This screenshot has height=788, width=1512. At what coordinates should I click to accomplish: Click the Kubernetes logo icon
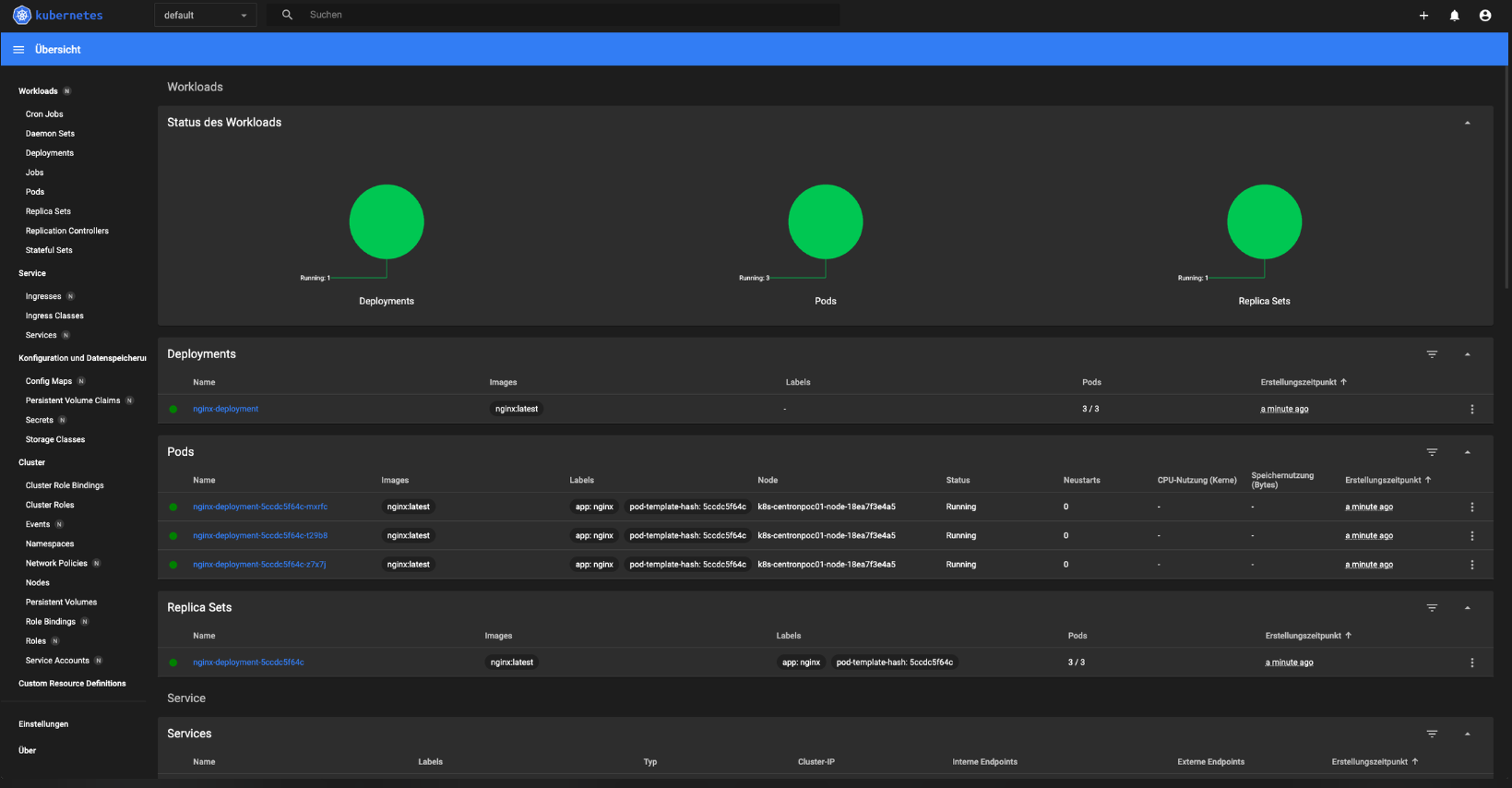tap(21, 16)
